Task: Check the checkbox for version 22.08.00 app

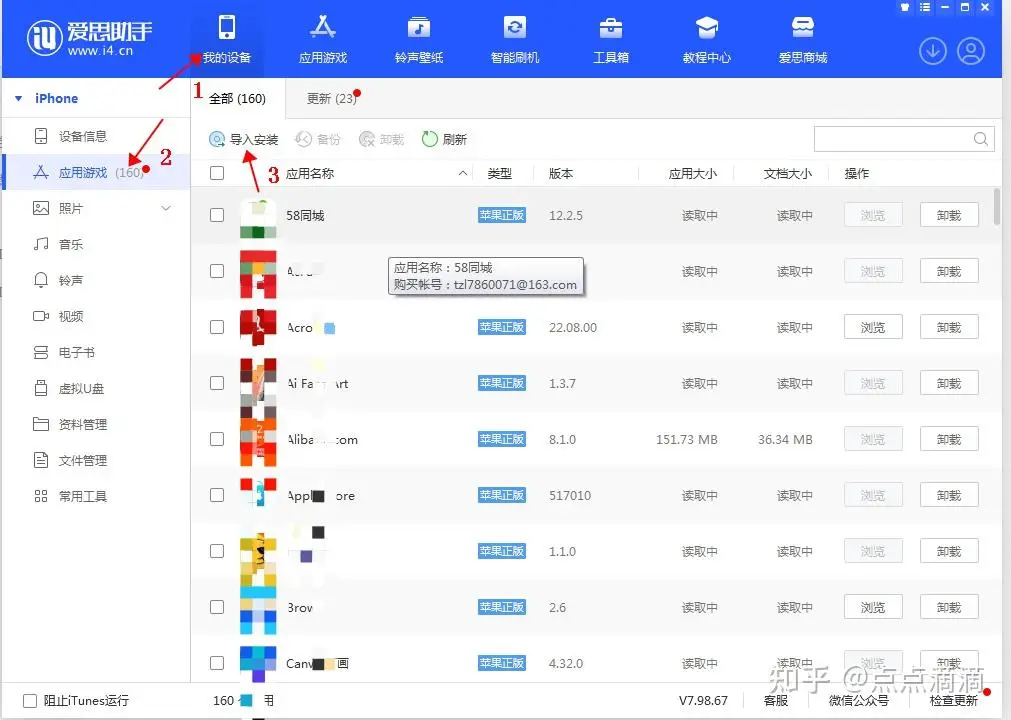Action: click(217, 327)
